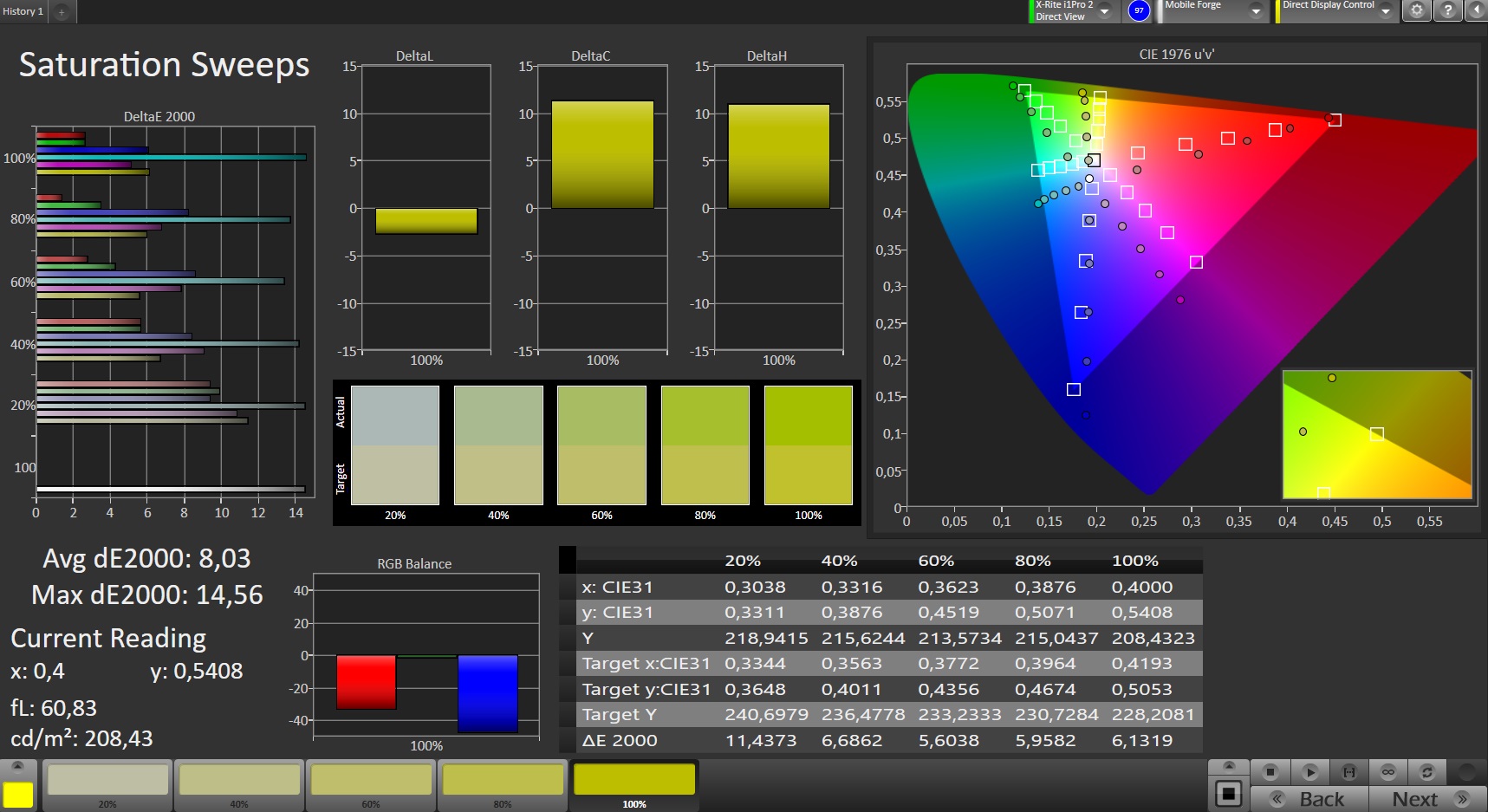
Task: Select the 40% saturation patch in the bottom strip
Action: 239,785
